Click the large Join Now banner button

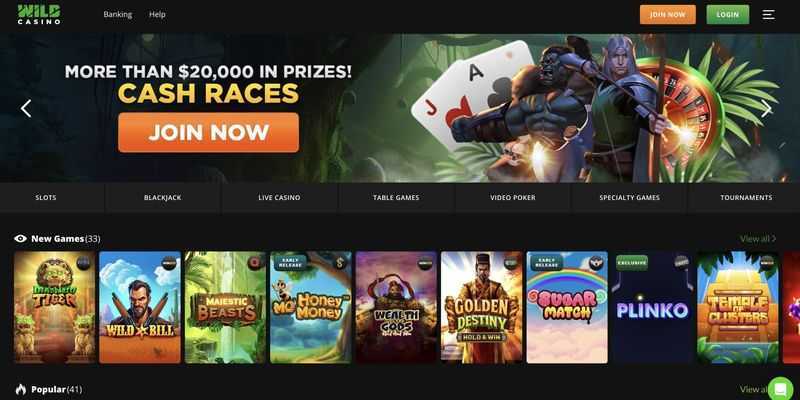209,133
